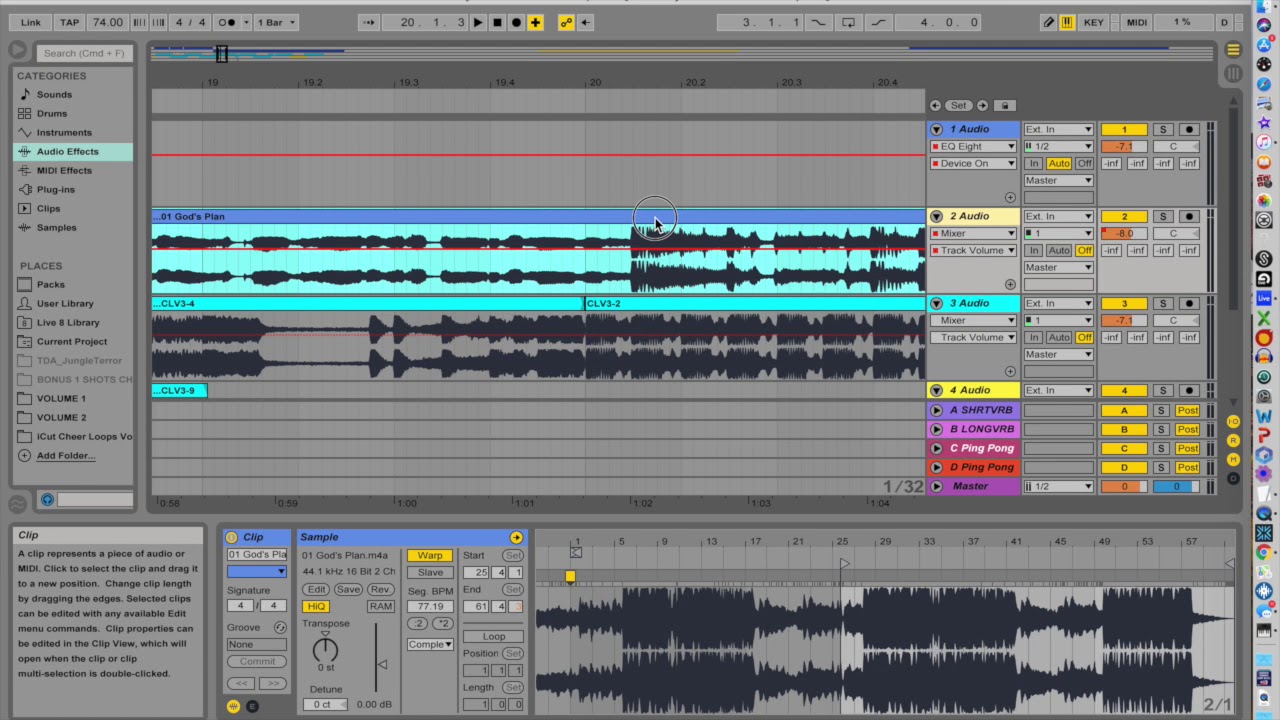
Task: Select Audio Effects category in browser
Action: tap(67, 151)
